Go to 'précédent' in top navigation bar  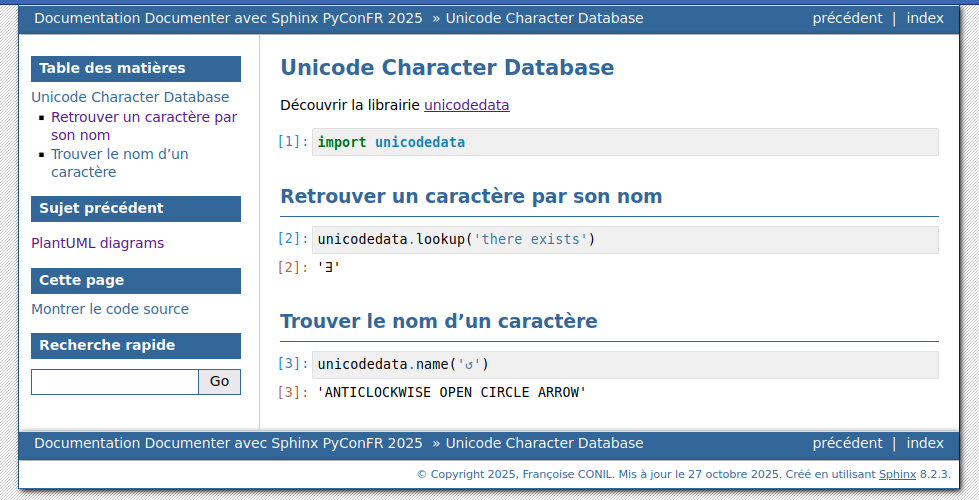click(847, 18)
